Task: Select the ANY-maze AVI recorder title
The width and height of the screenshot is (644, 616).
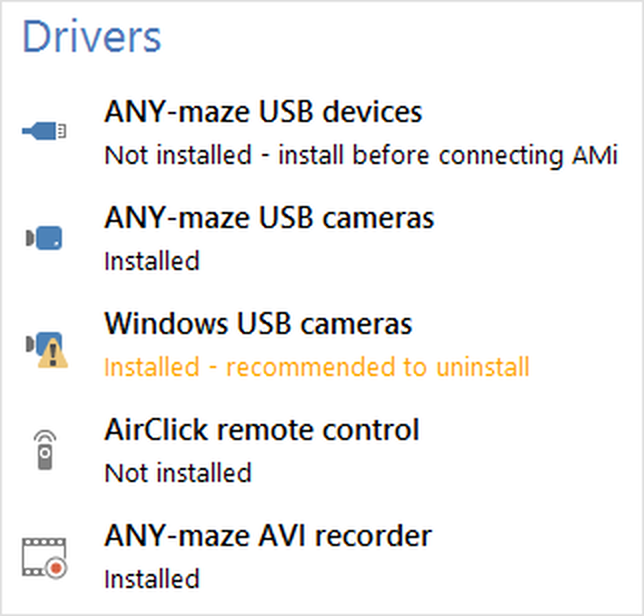Action: (x=268, y=536)
